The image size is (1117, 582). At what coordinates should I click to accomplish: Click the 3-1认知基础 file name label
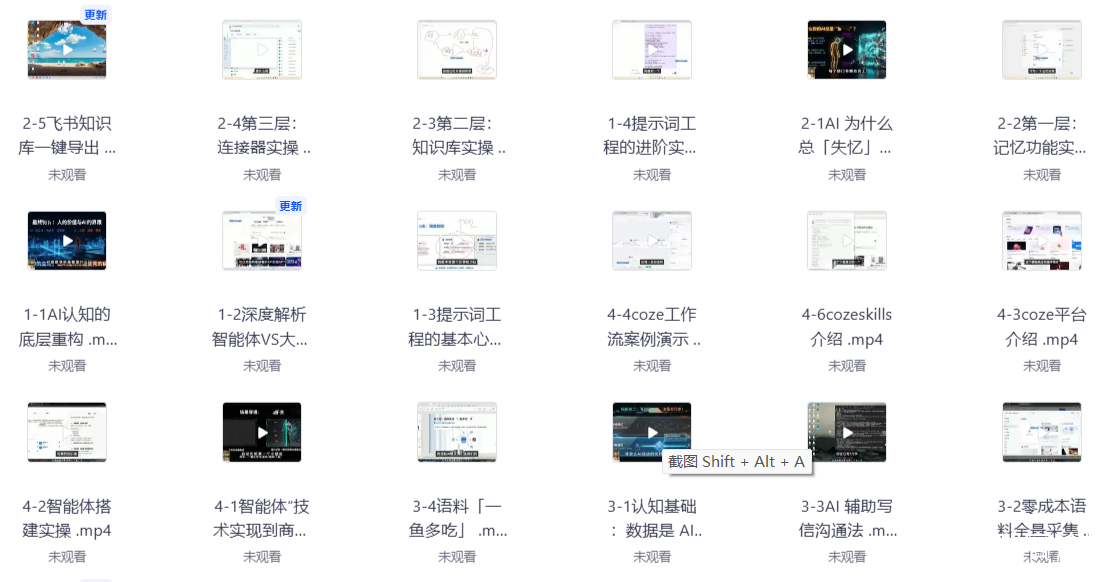[652, 518]
